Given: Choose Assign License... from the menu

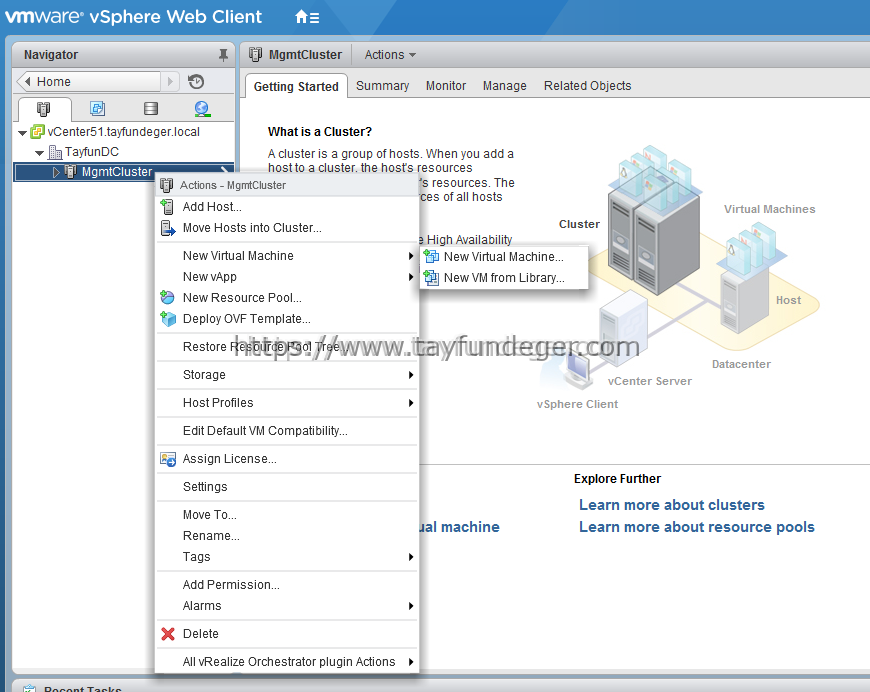Looking at the screenshot, I should [287, 459].
